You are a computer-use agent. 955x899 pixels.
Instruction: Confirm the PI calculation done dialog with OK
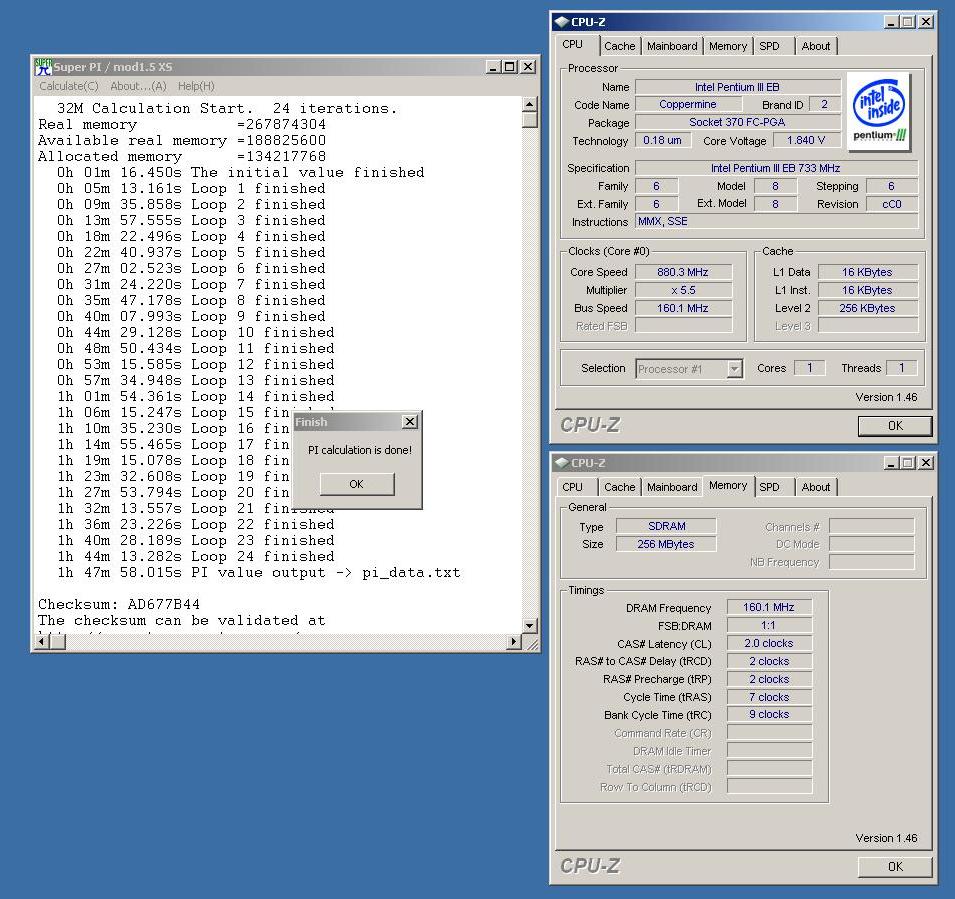(x=357, y=484)
